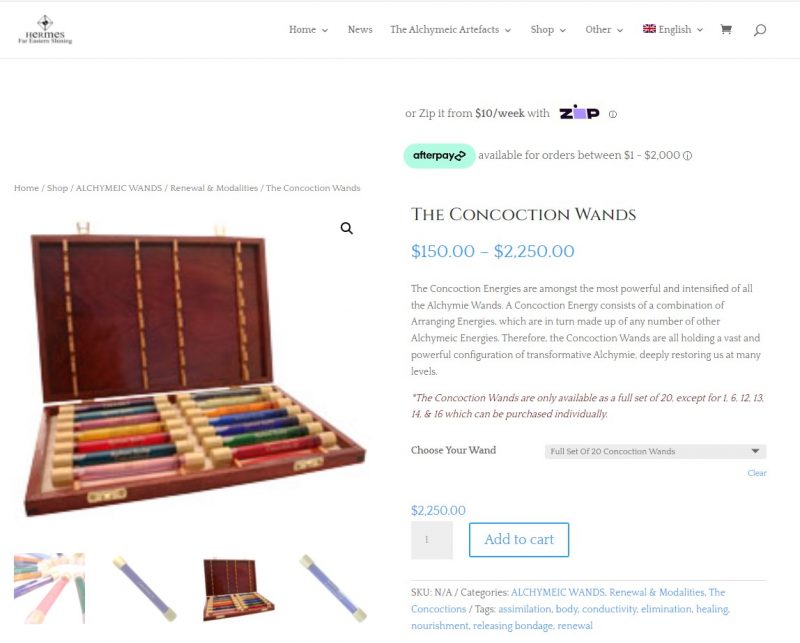Screen dimensions: 800x643
Task: Open the News menu item
Action: pos(360,30)
